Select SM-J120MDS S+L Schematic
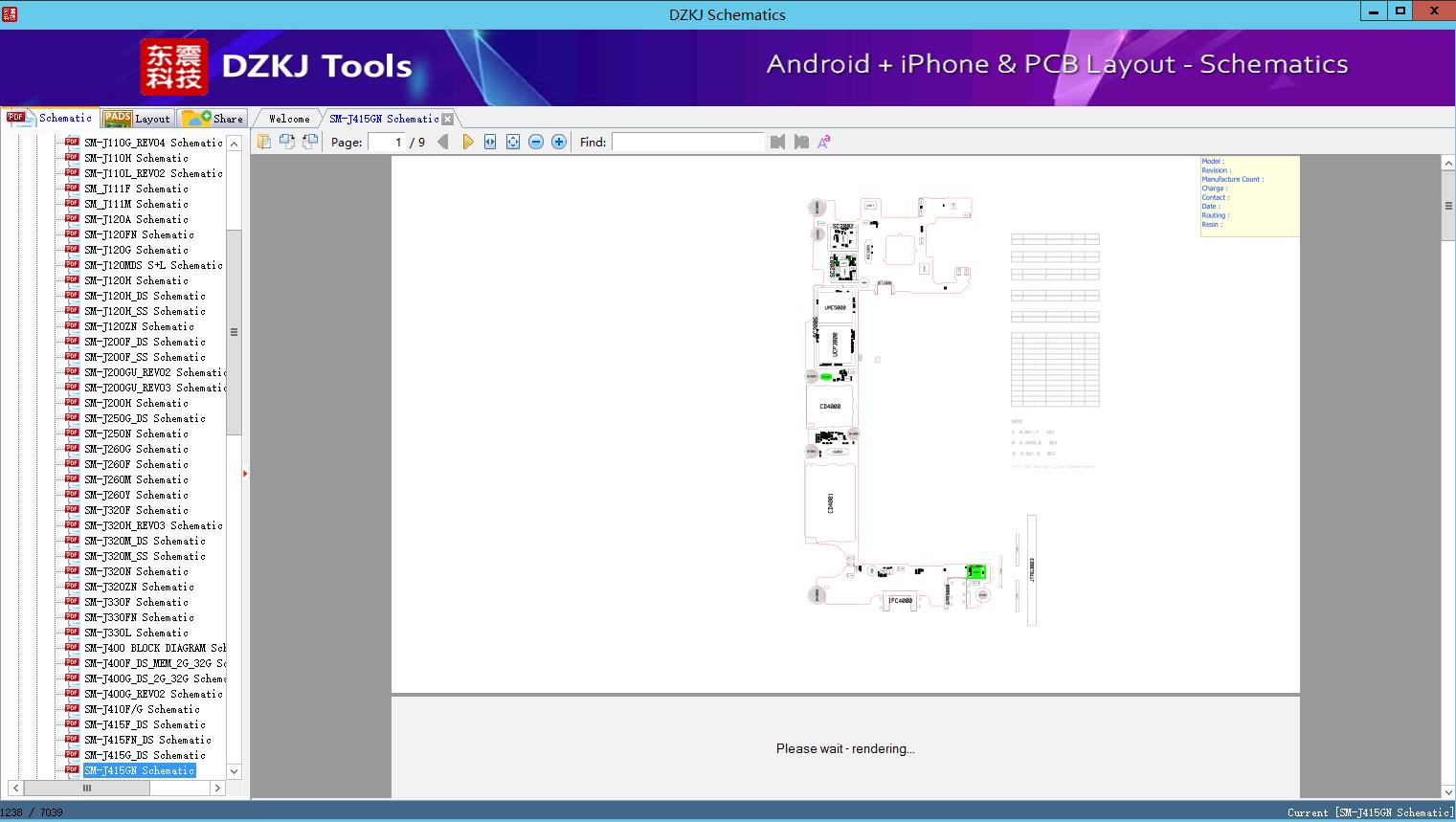 [153, 265]
